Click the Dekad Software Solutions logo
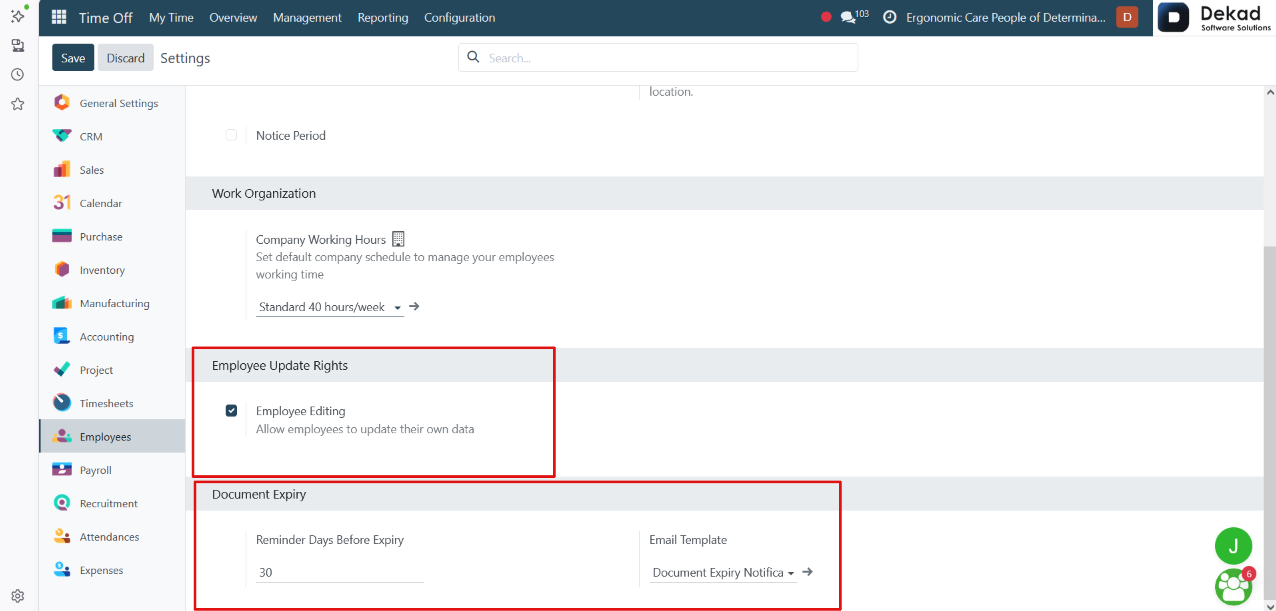Image resolution: width=1276 pixels, height=611 pixels. [x=1215, y=18]
